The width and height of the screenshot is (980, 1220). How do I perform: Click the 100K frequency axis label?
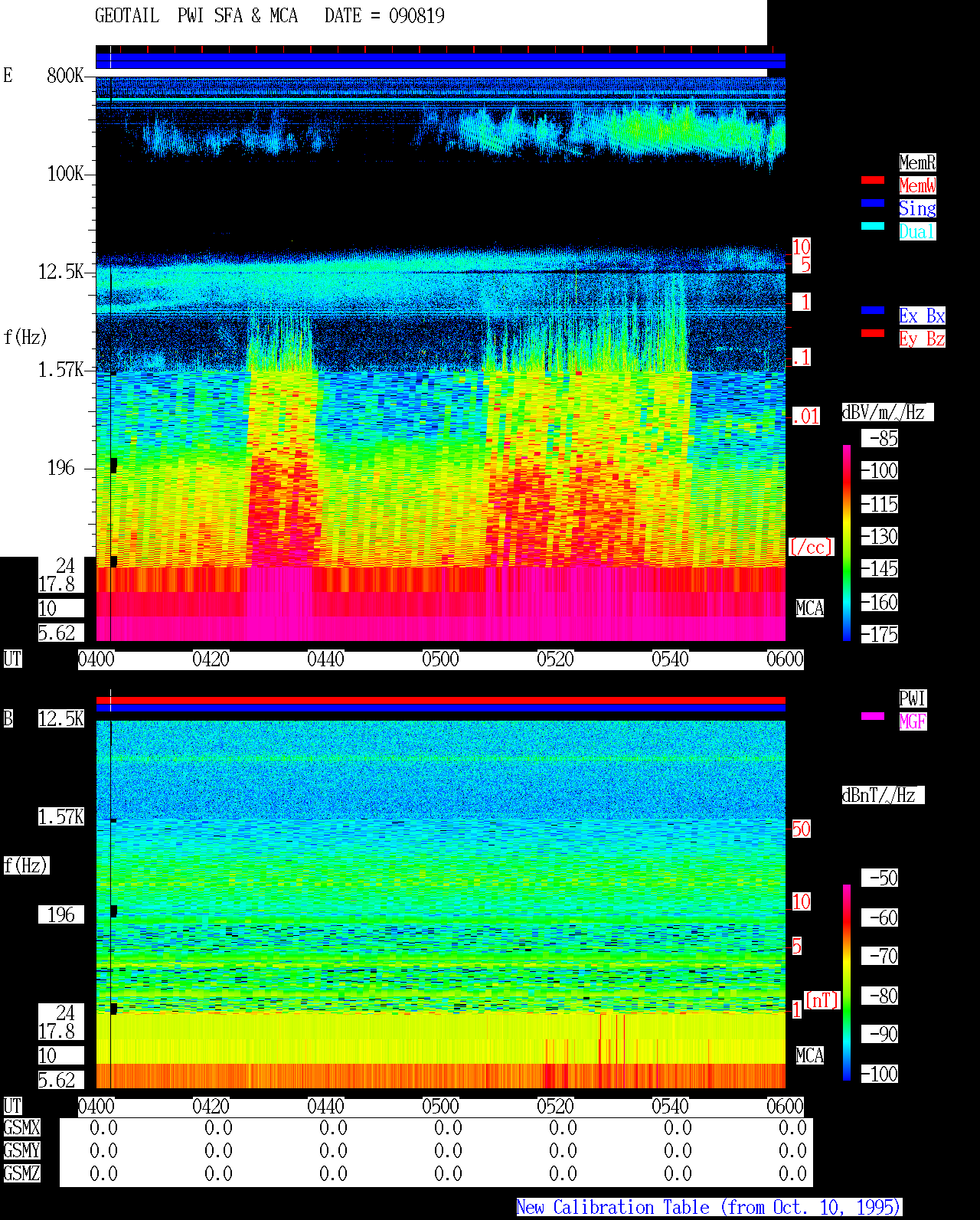[65, 173]
